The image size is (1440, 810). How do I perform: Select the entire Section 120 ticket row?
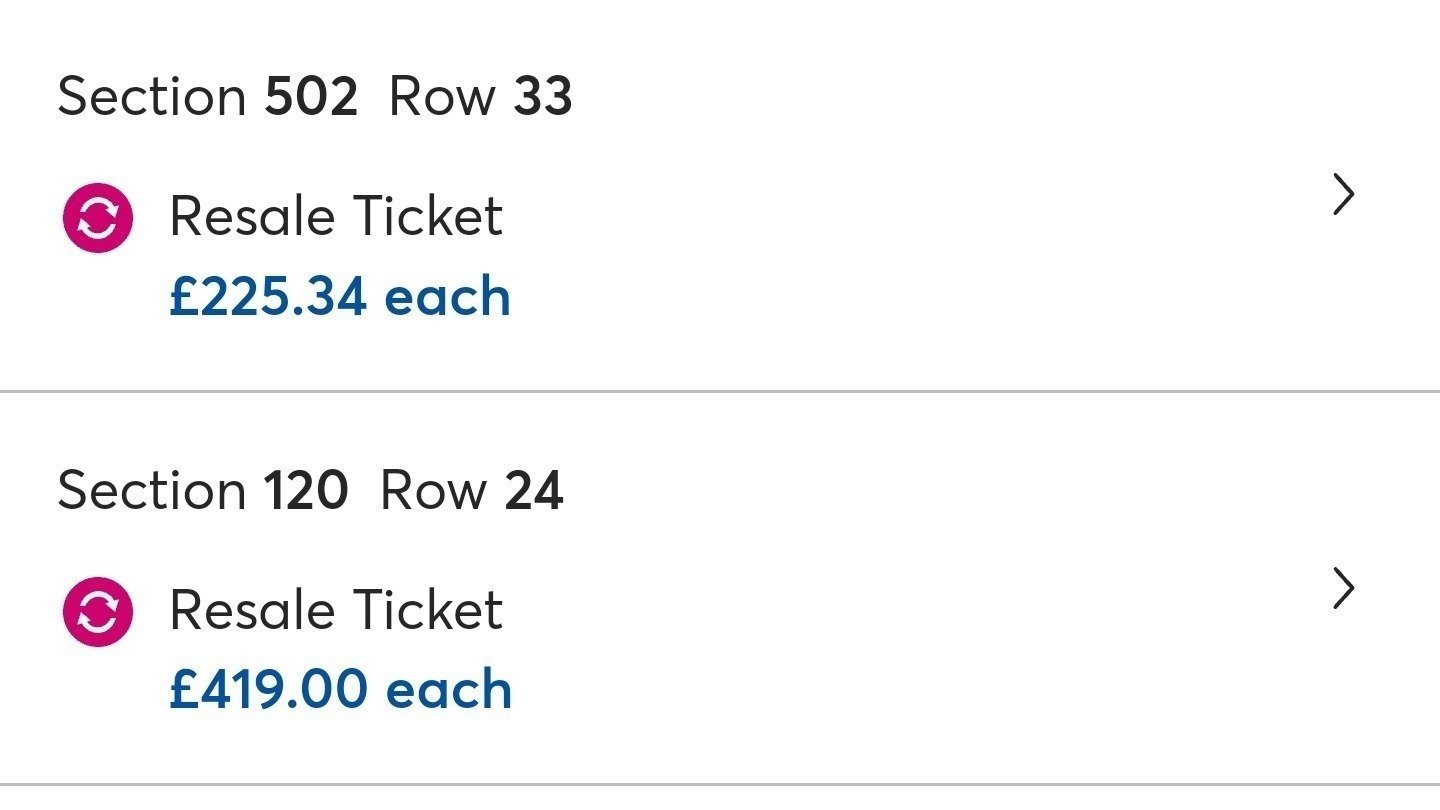tap(700, 590)
